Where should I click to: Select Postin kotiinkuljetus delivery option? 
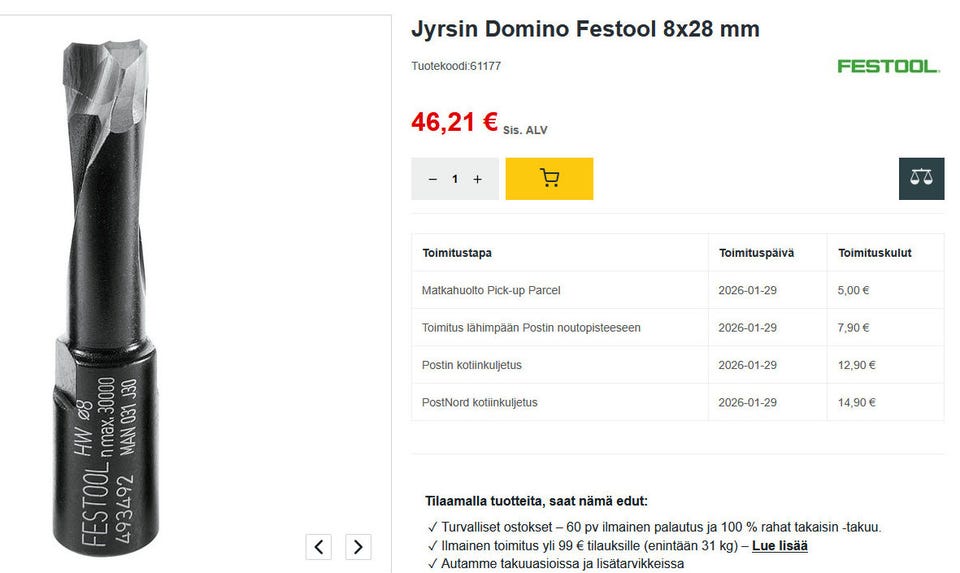472,365
